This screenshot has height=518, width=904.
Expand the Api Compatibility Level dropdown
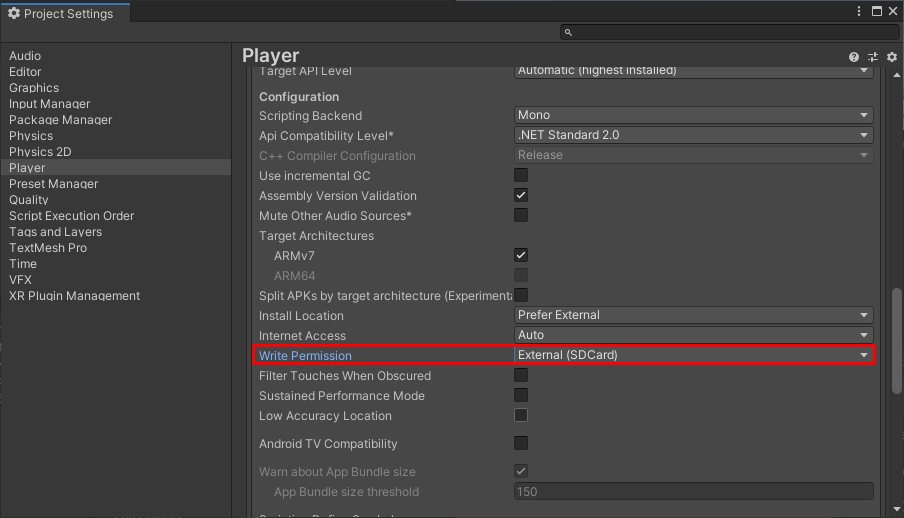[x=693, y=136]
